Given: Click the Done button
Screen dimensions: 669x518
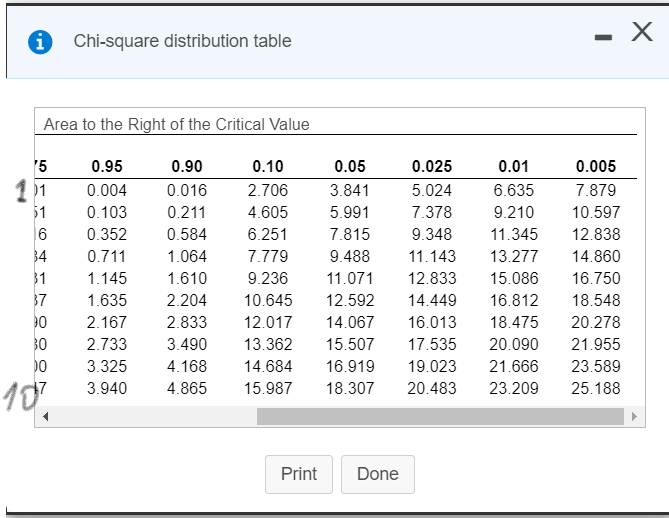Looking at the screenshot, I should (x=378, y=474).
